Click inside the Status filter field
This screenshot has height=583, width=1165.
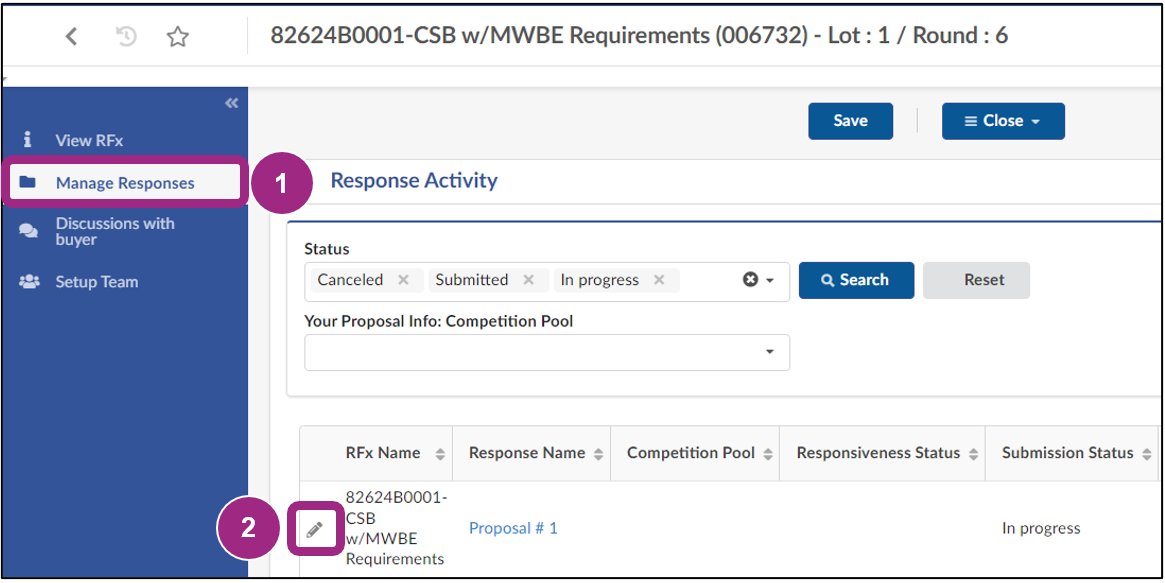coord(547,281)
